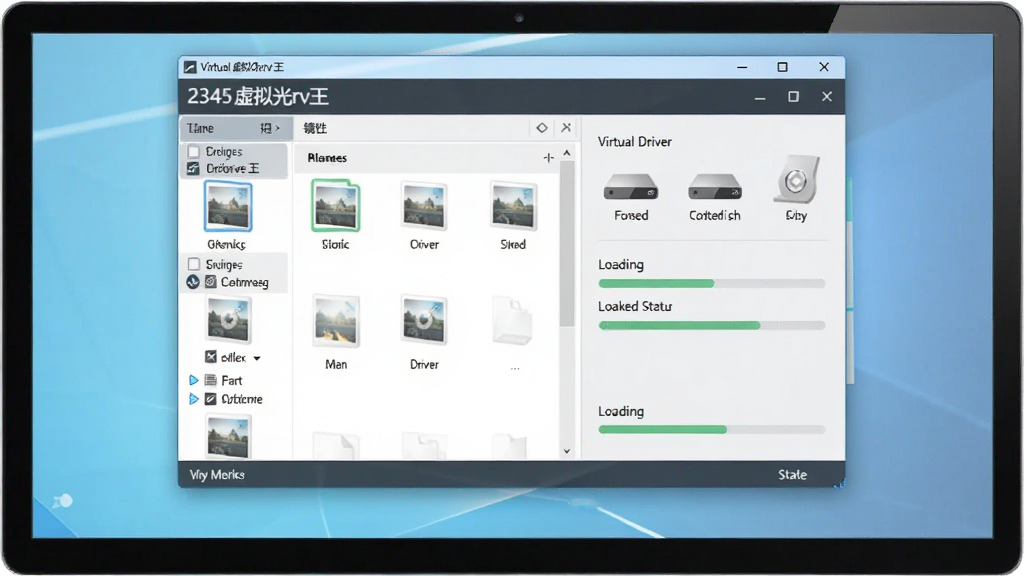Open the Sloric green-bordered image
This screenshot has width=1024, height=576.
(336, 206)
